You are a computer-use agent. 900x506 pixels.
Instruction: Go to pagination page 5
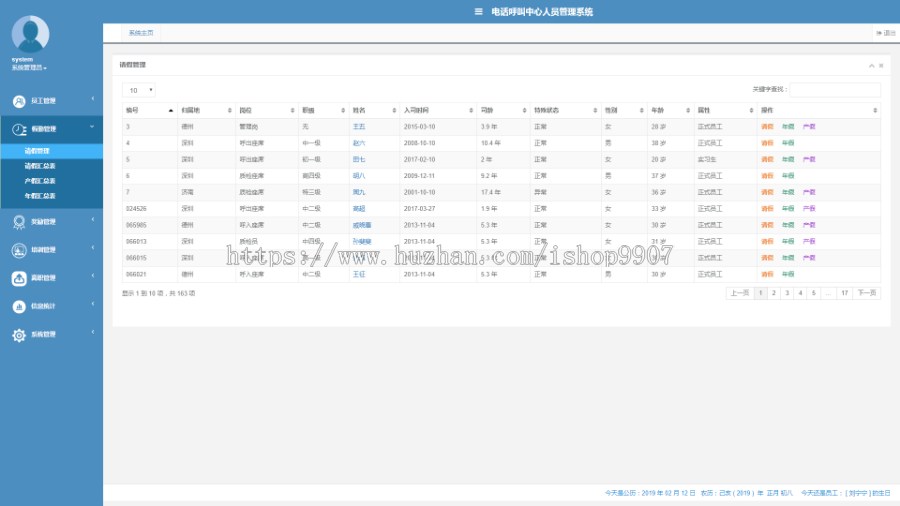coord(813,293)
